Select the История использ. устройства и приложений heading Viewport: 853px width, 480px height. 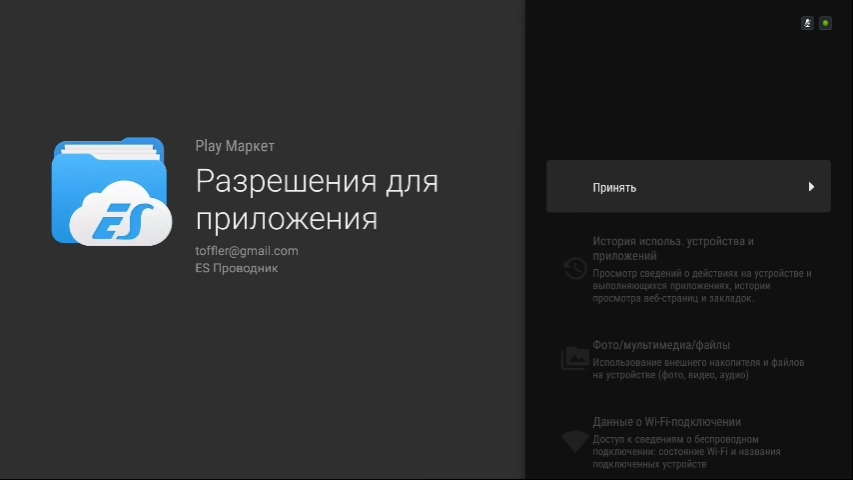(x=672, y=248)
